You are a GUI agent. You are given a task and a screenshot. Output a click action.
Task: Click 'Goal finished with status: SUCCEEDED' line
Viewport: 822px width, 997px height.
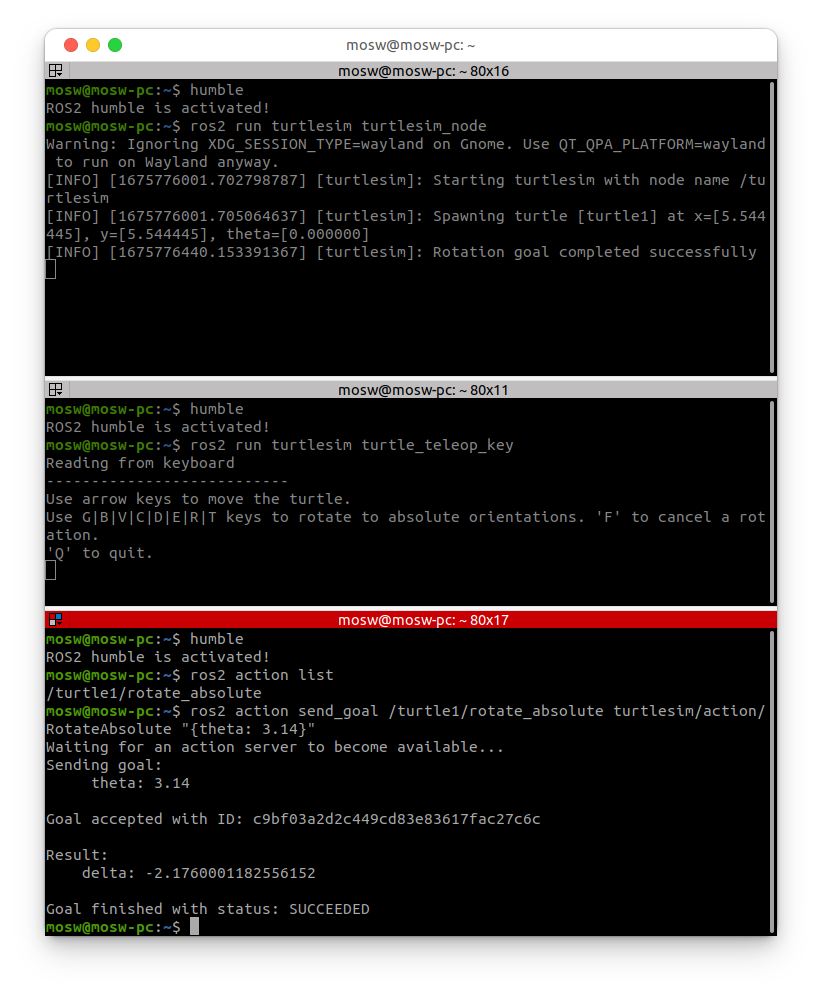coord(207,910)
